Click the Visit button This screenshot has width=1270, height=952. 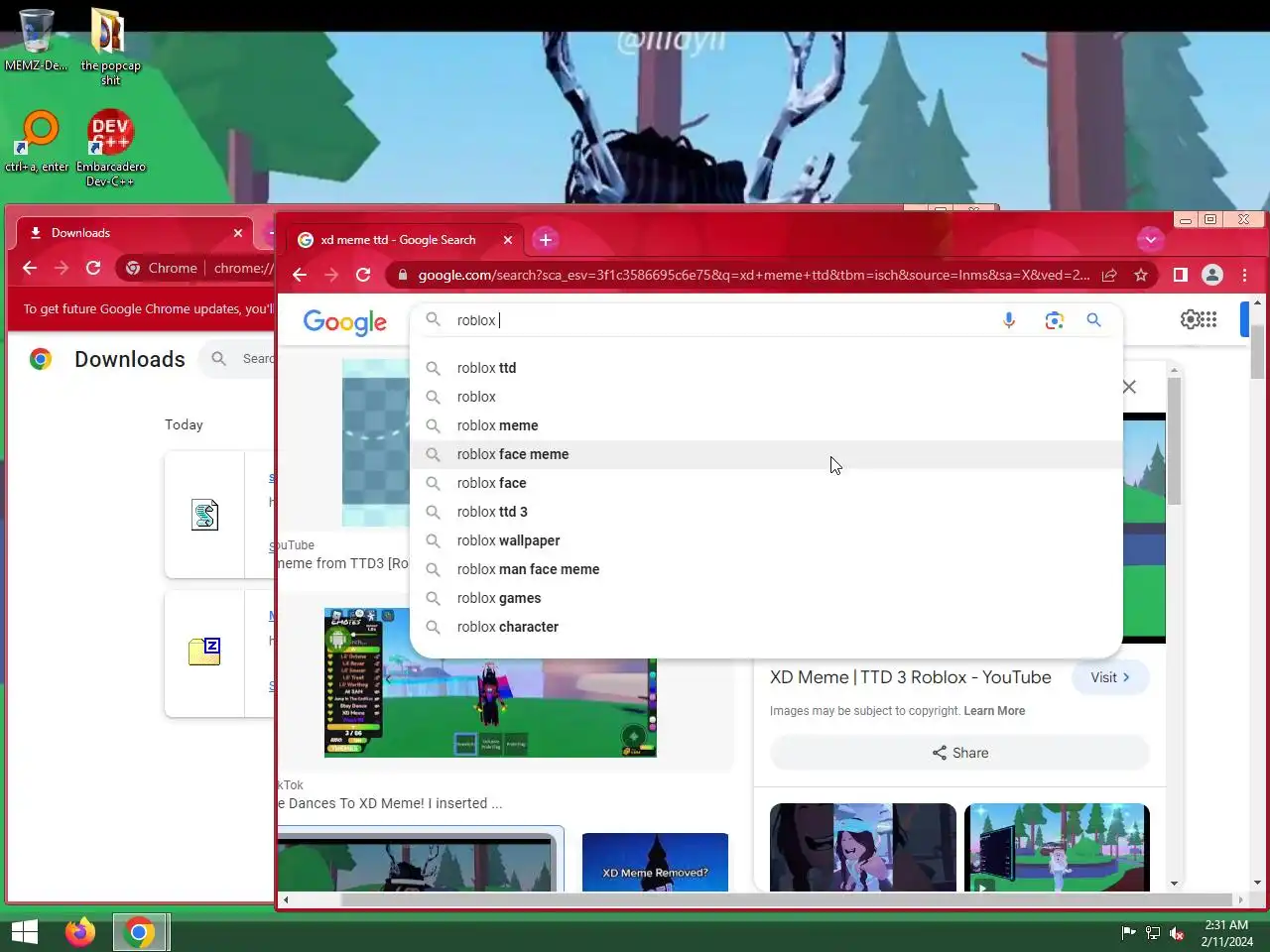click(x=1110, y=677)
